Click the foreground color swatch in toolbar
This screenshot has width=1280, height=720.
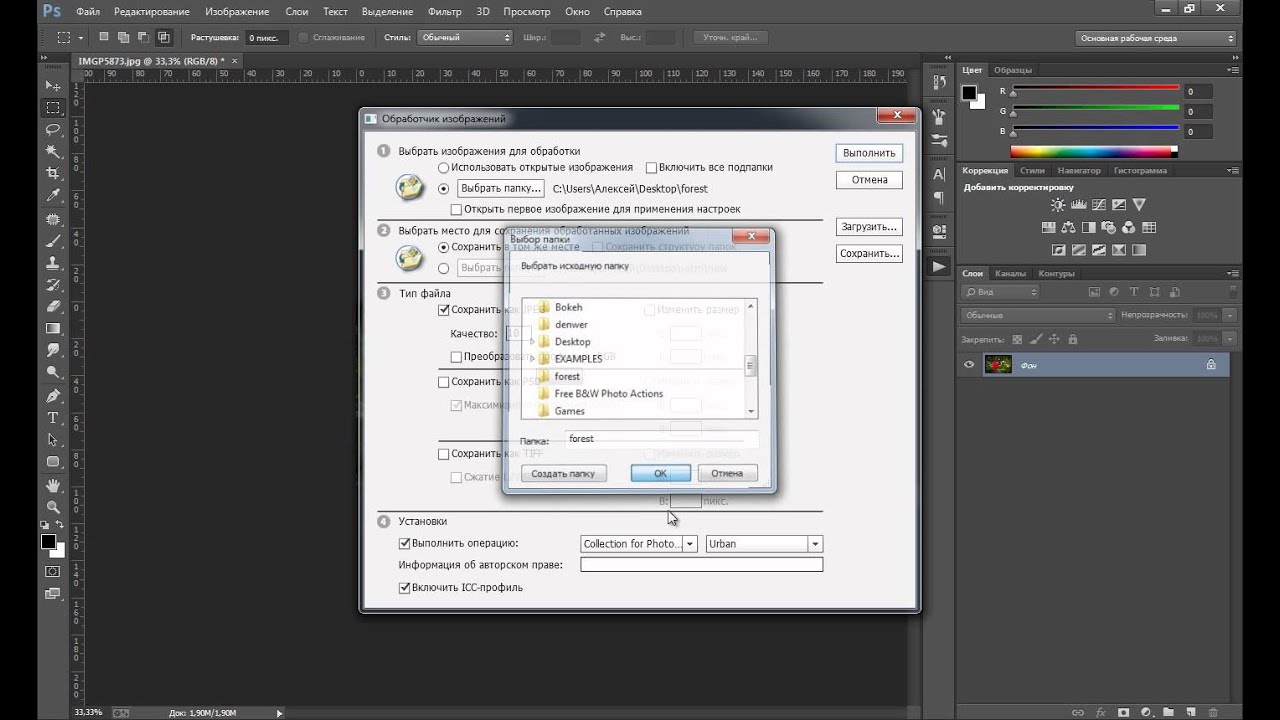[x=48, y=541]
